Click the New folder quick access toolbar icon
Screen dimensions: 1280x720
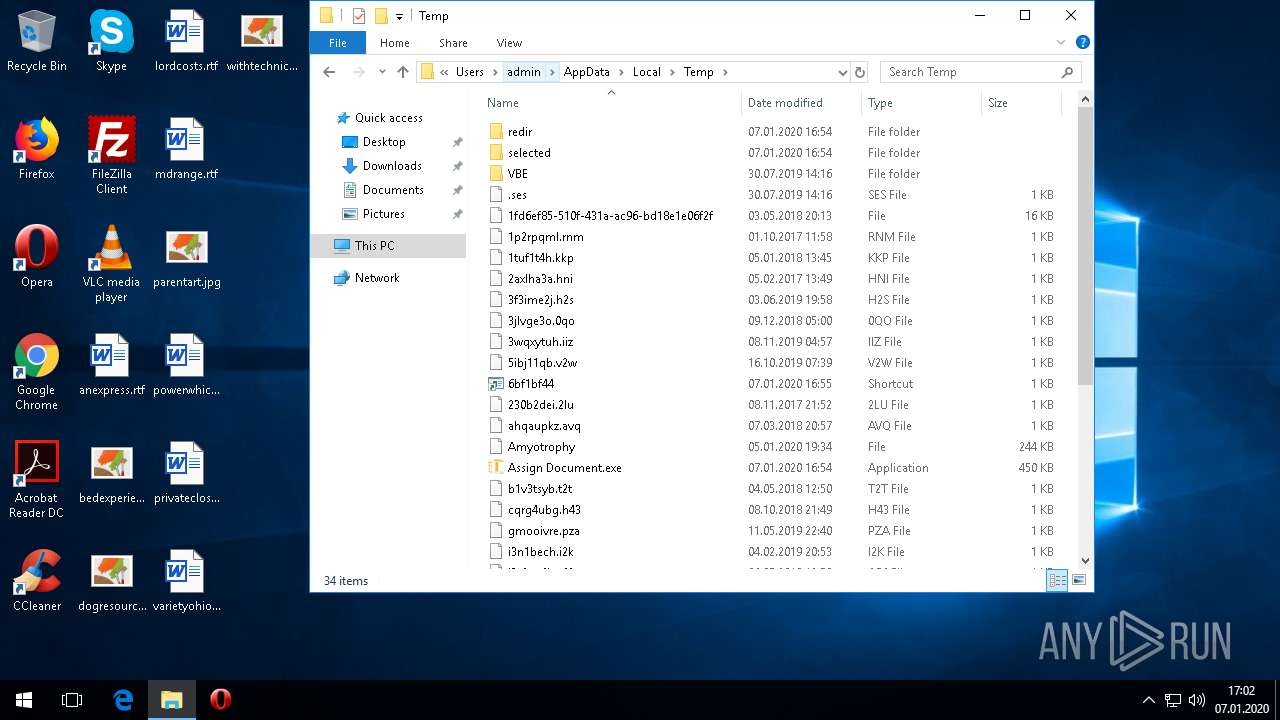[x=381, y=16]
